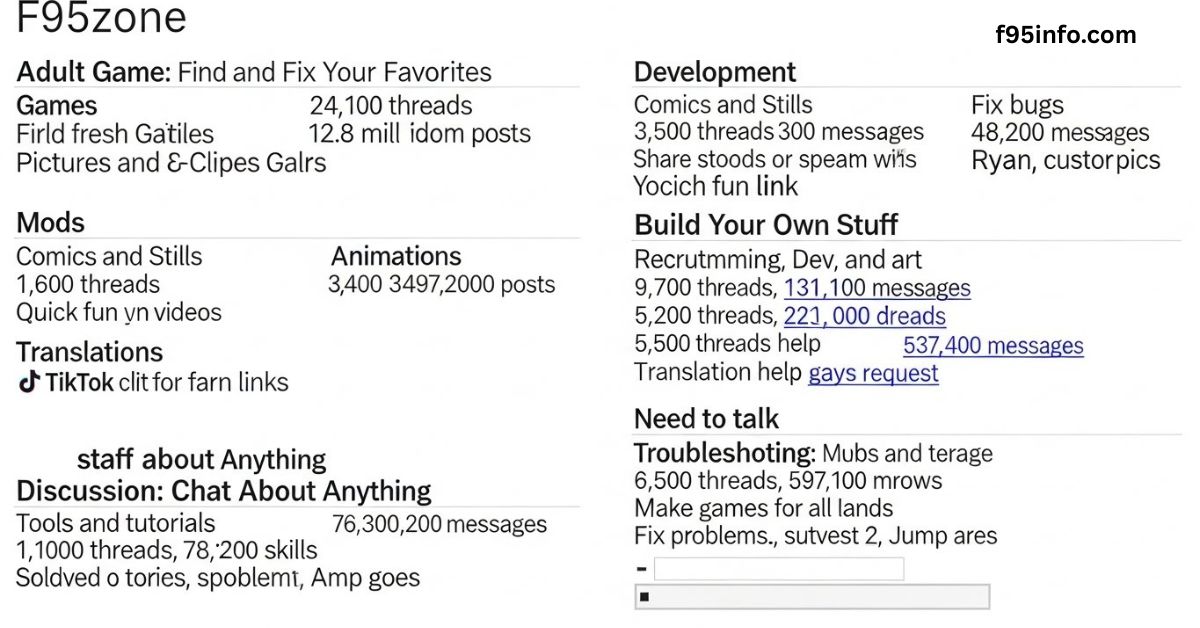Open the Build Your Own Stuff section
1200x628 pixels.
(766, 224)
